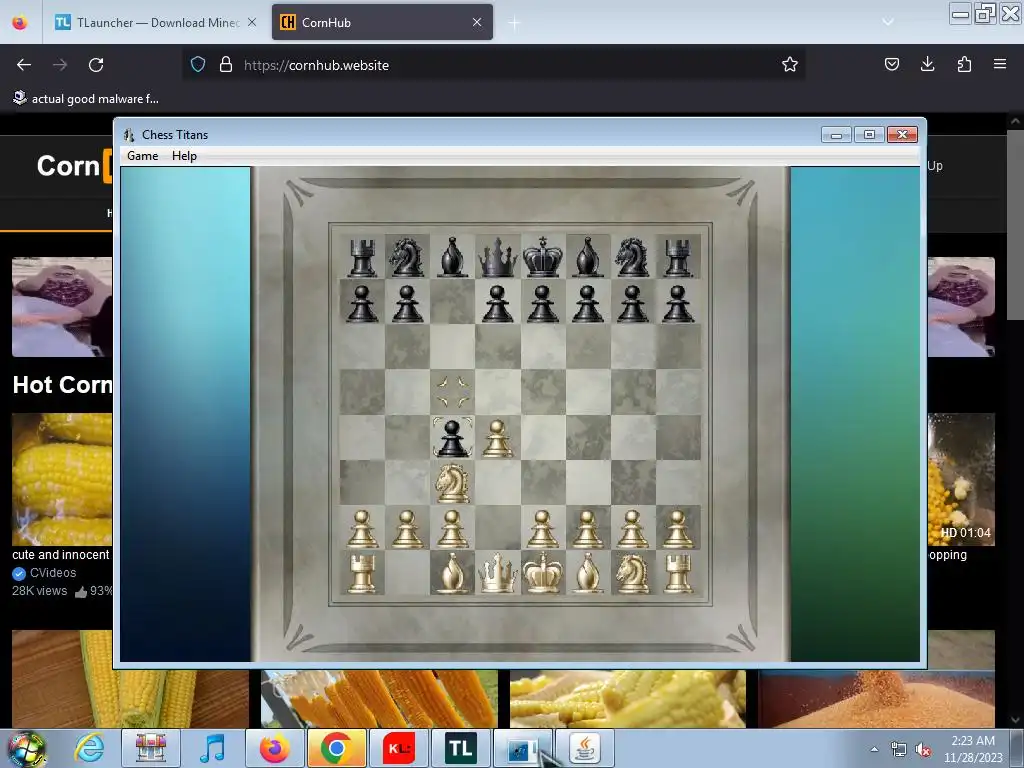Show hidden system tray icons
The width and height of the screenshot is (1024, 768).
tap(874, 749)
